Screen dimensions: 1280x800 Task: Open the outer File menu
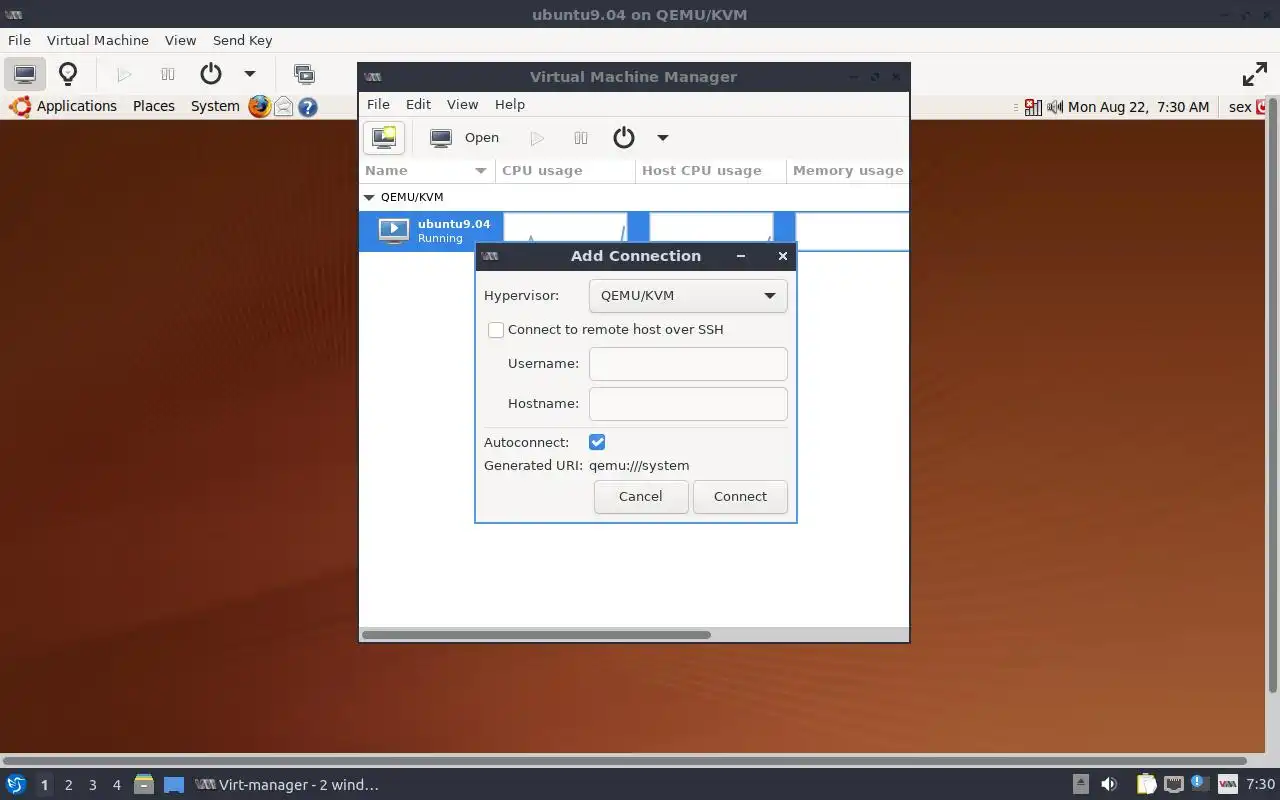pos(19,40)
